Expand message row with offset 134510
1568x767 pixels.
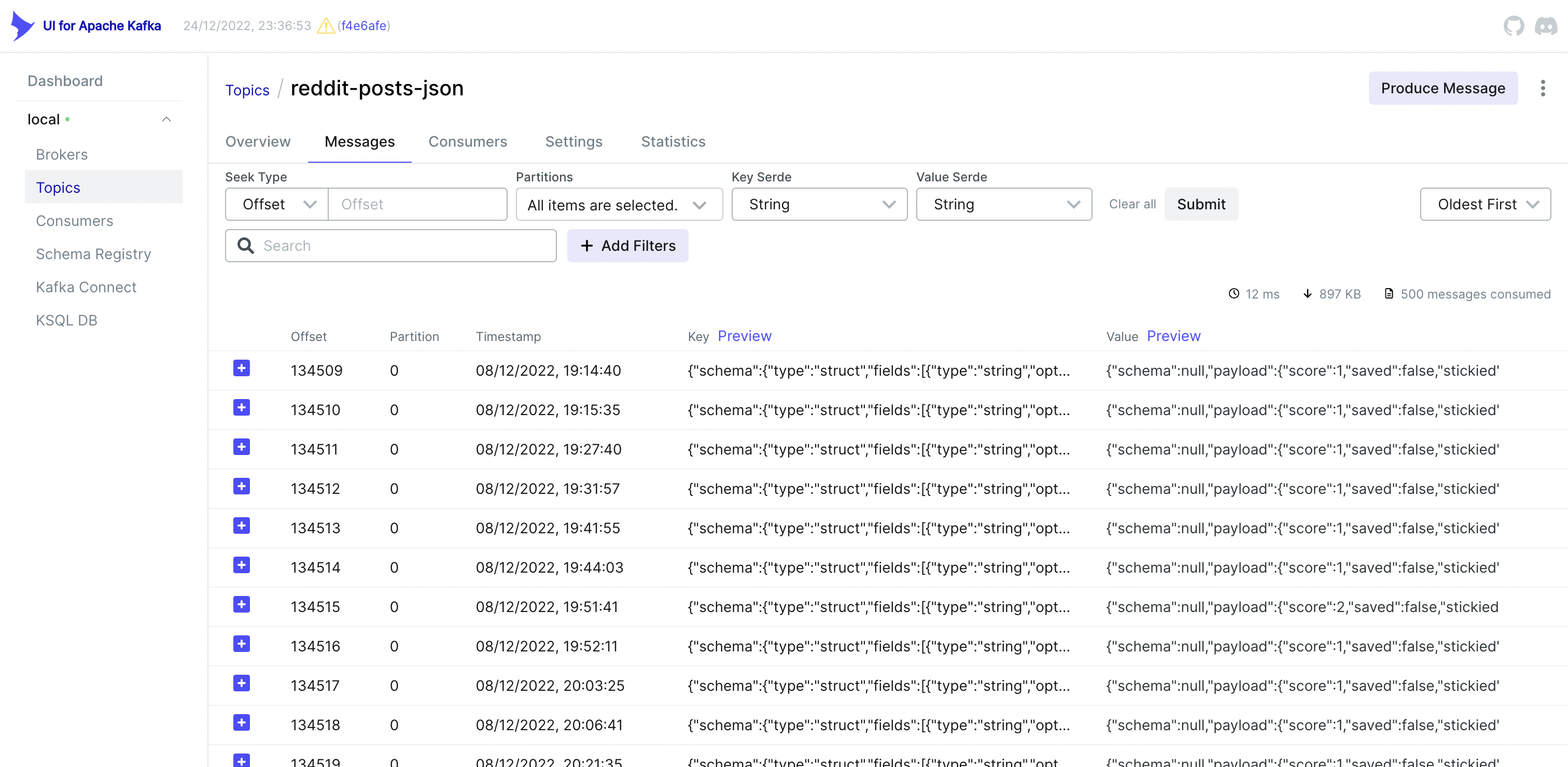(x=242, y=407)
